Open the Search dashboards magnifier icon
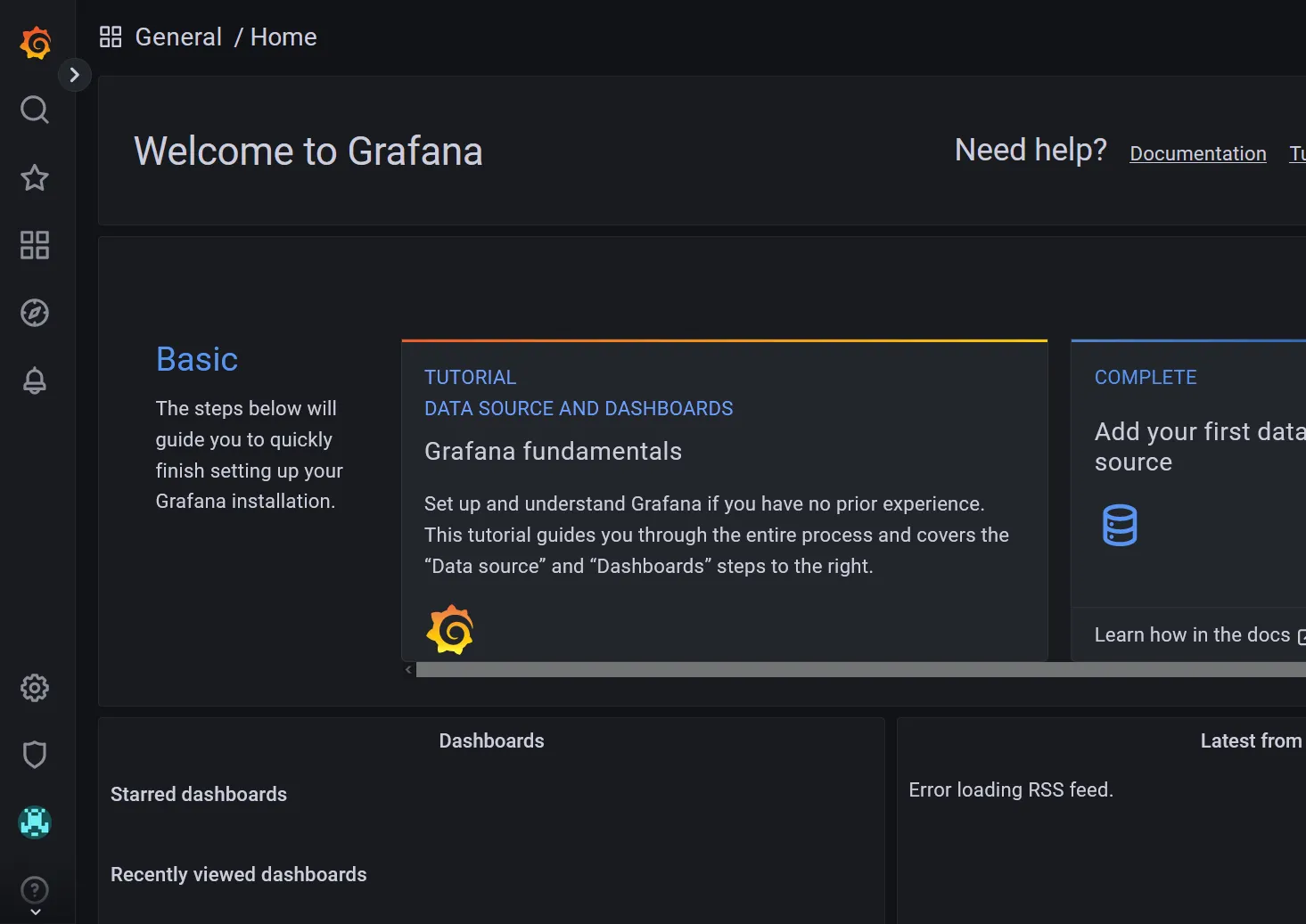The image size is (1306, 924). (x=35, y=110)
